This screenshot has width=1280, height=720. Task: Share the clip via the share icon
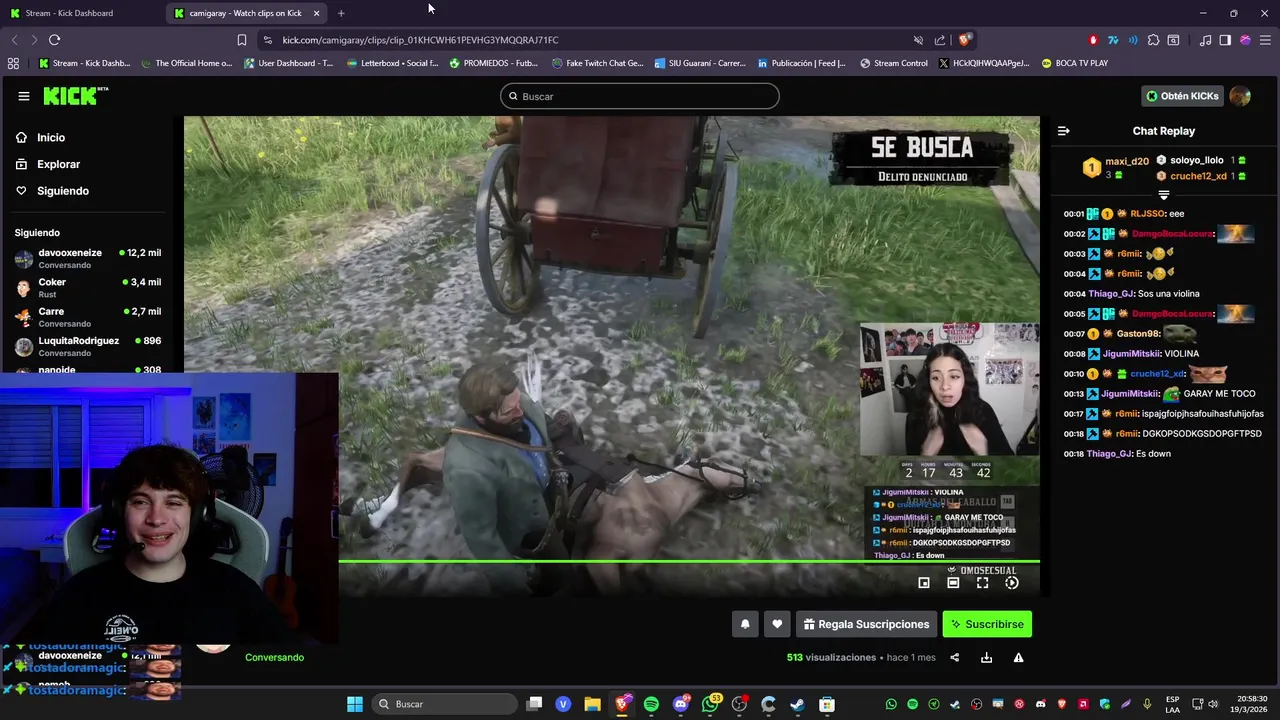(x=954, y=657)
